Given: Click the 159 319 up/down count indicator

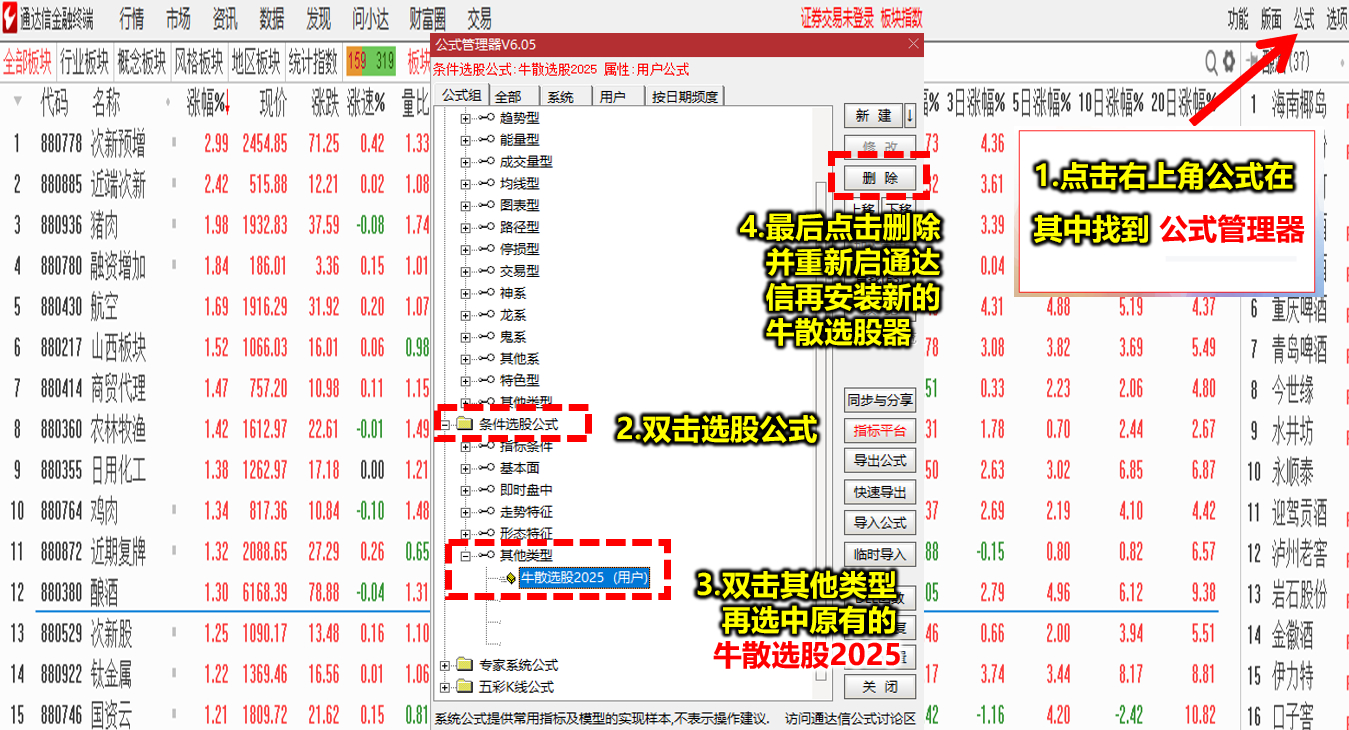Looking at the screenshot, I should [x=371, y=62].
